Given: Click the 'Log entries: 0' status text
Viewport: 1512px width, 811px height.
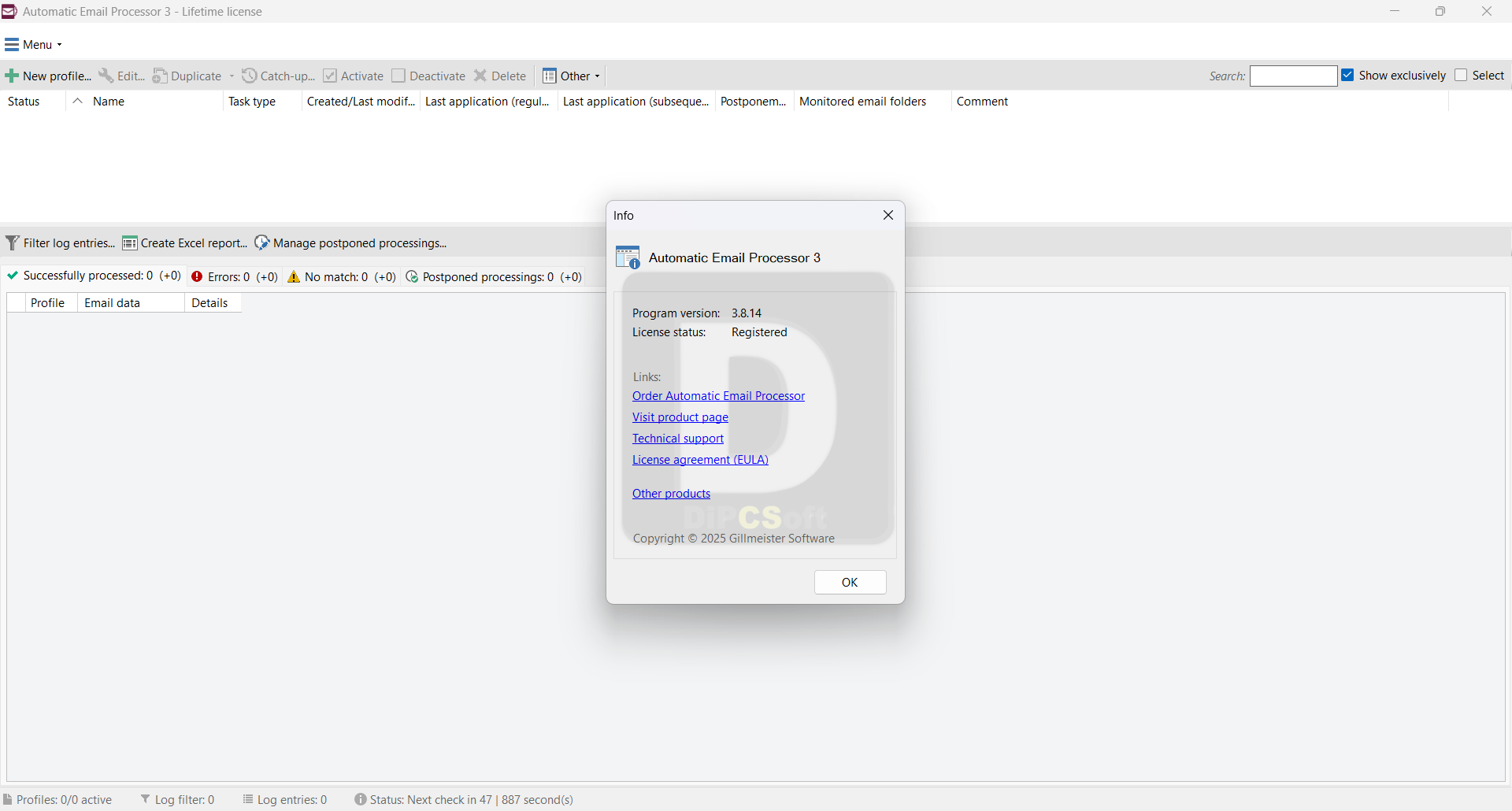Looking at the screenshot, I should 292,800.
